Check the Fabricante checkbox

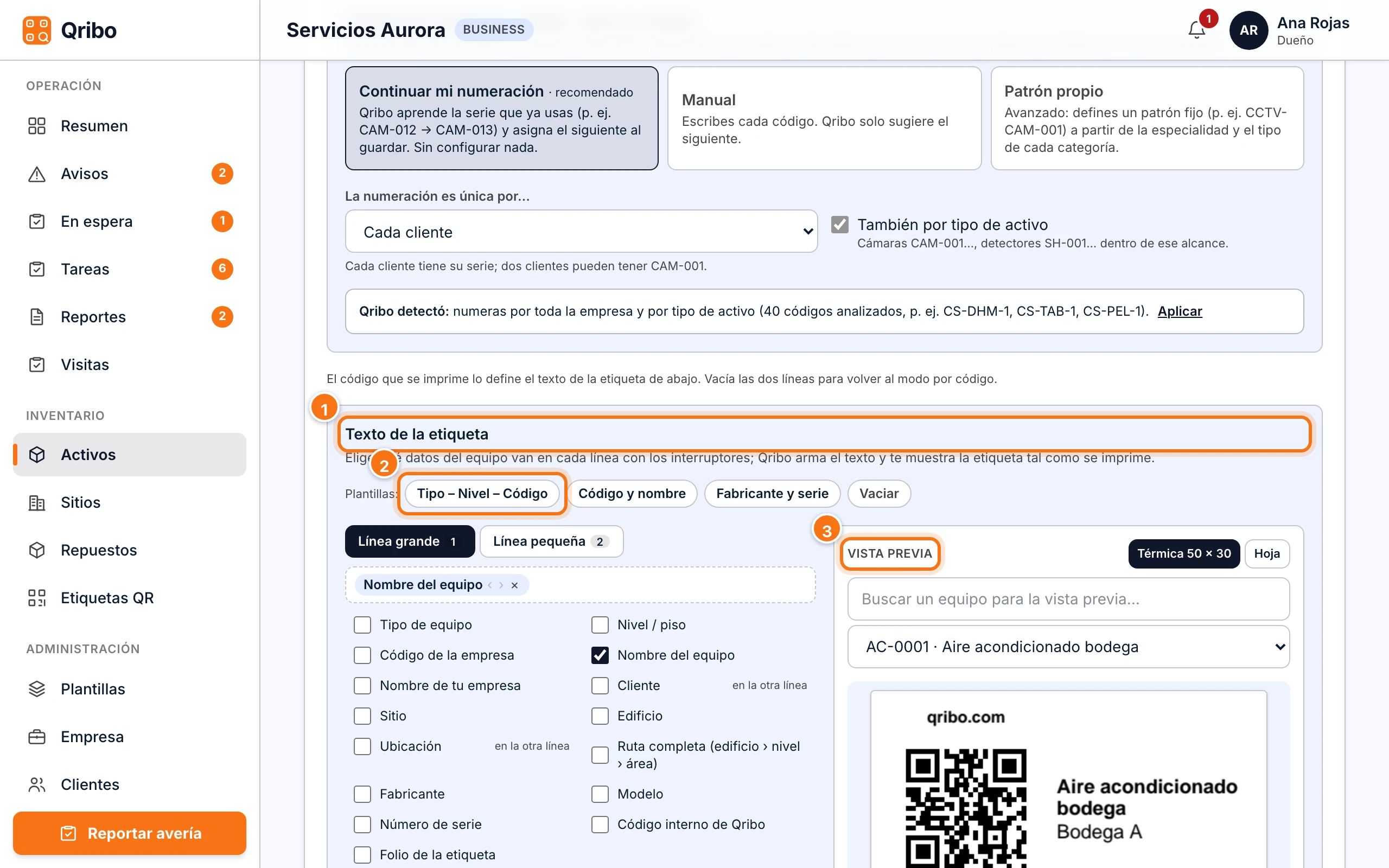pos(362,794)
